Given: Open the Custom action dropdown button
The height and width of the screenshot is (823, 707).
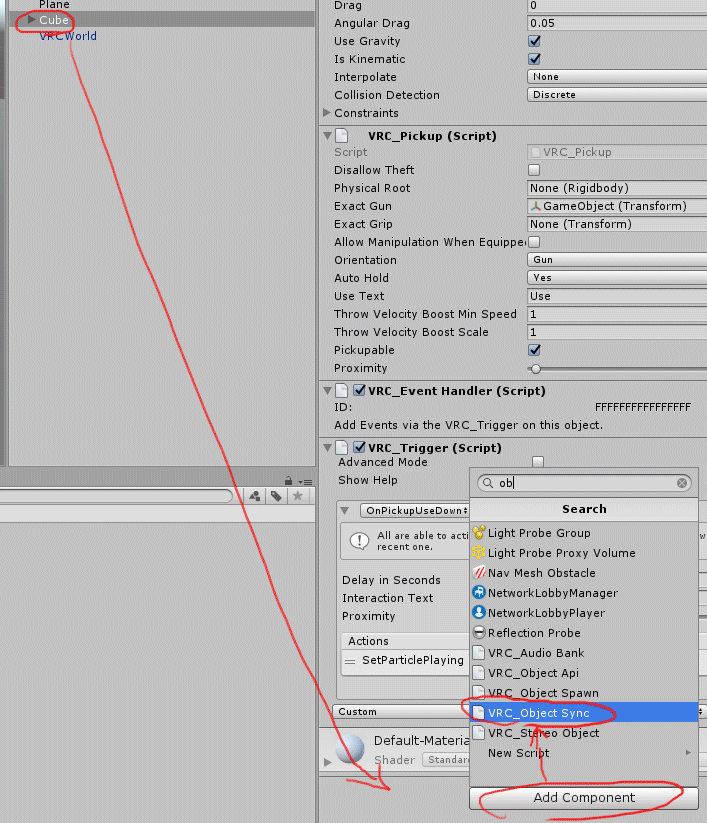Looking at the screenshot, I should coord(402,712).
